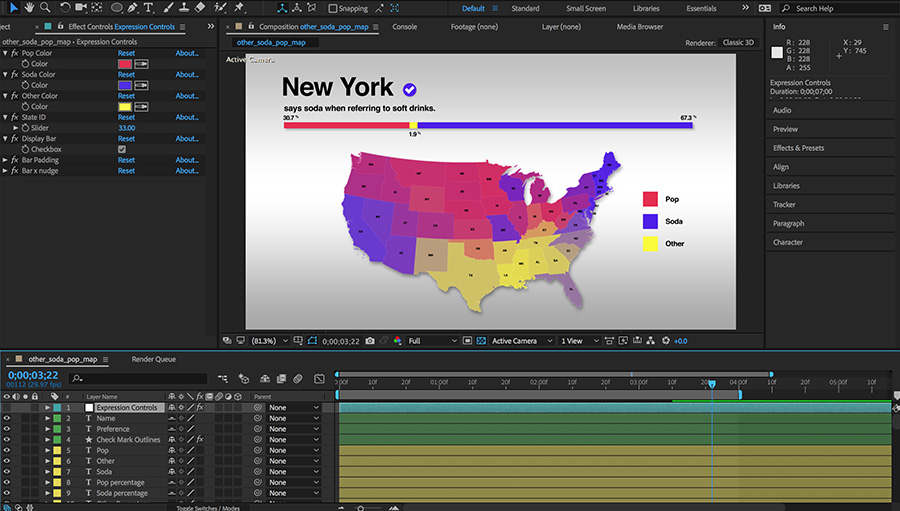Select the Eraser tool
Screen dimensions: 900x511
(x=200, y=7)
